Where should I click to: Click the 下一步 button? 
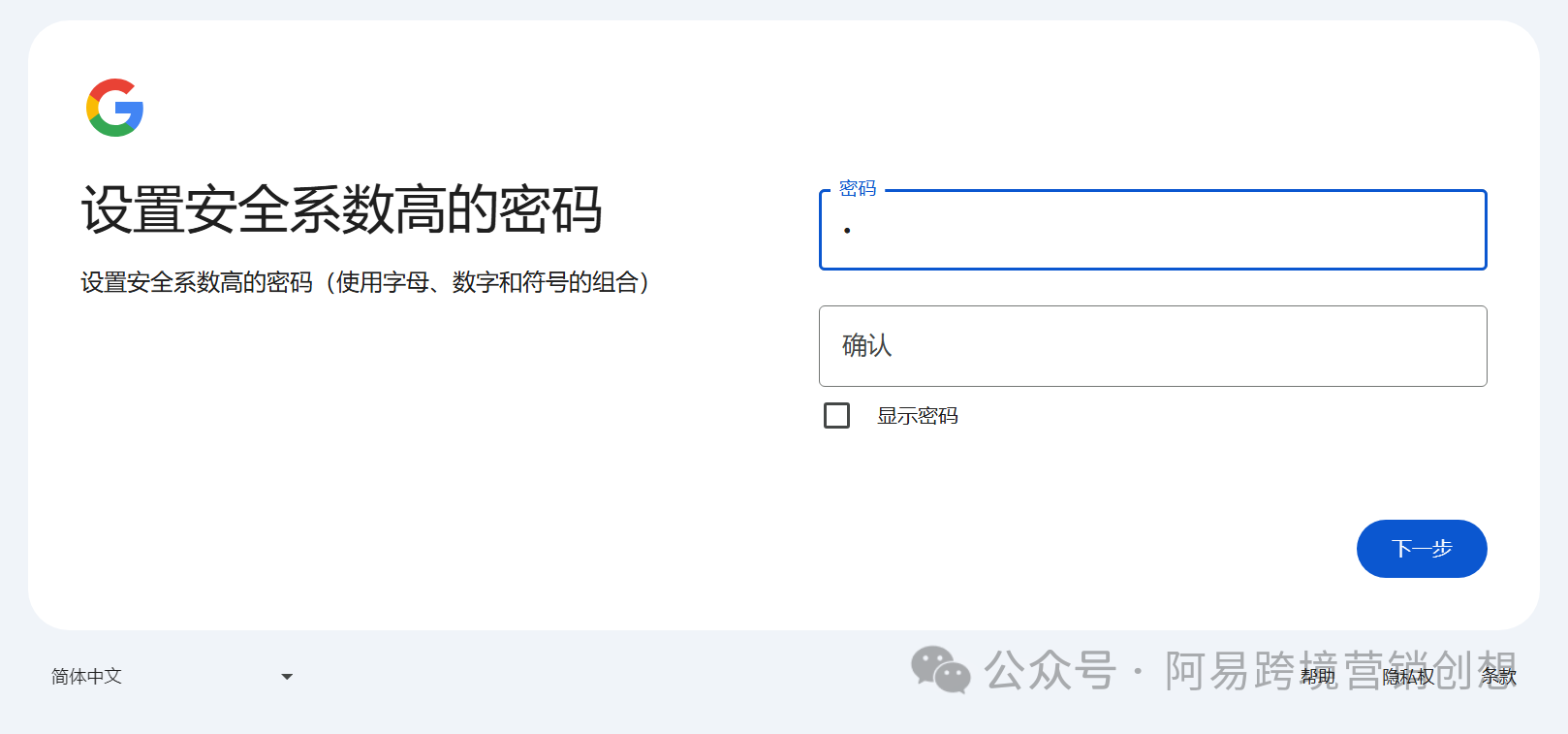coord(1421,549)
